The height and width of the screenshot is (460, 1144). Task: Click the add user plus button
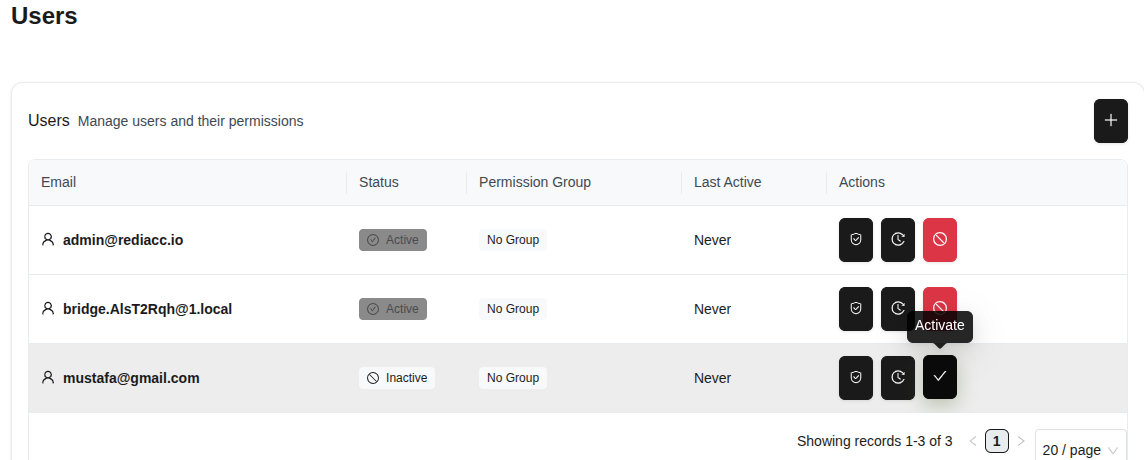point(1110,121)
